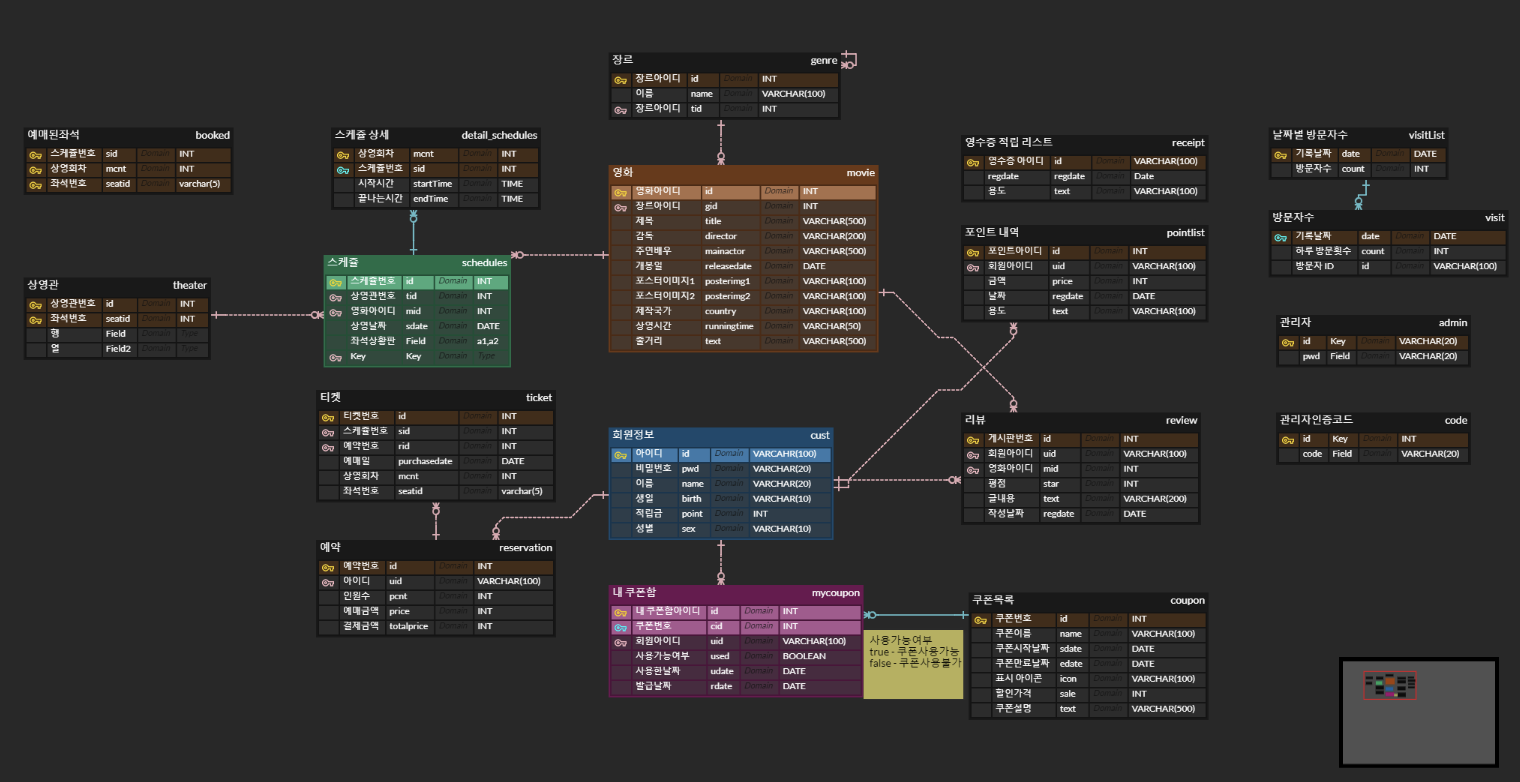Open the Domain dropdown for movie title row
The image size is (1520, 782).
tap(778, 221)
